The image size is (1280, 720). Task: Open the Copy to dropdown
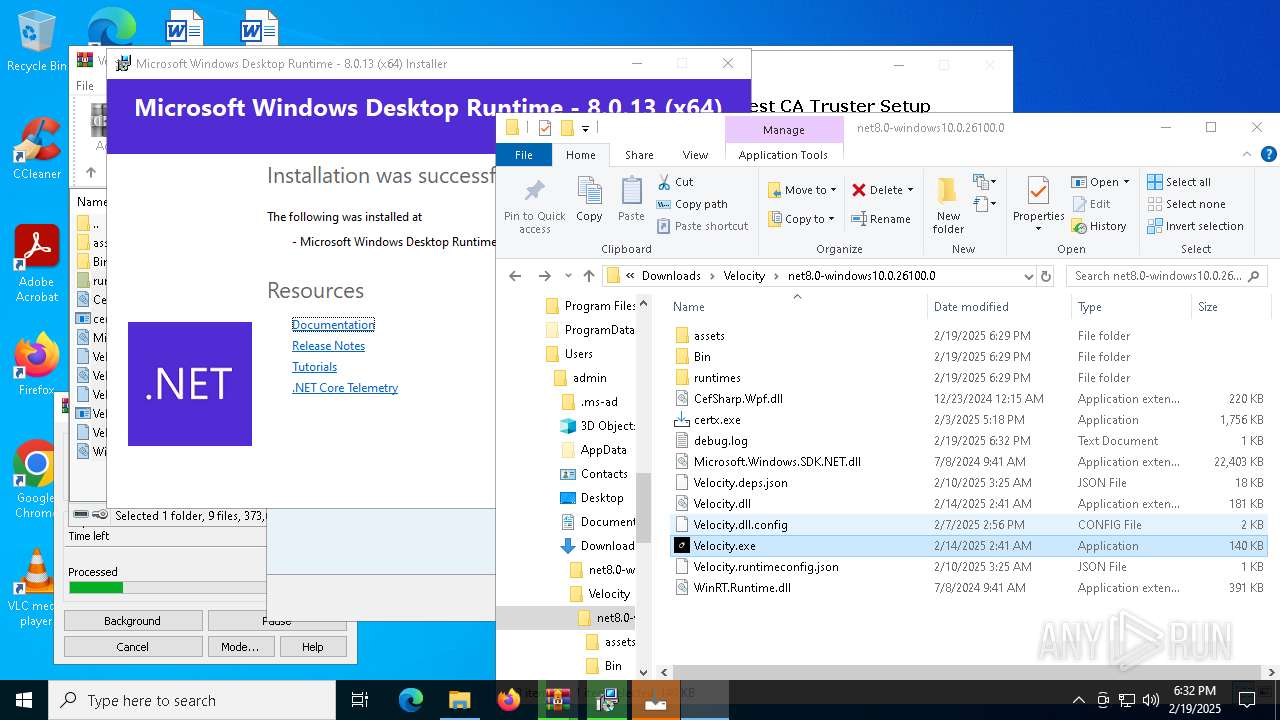click(802, 219)
